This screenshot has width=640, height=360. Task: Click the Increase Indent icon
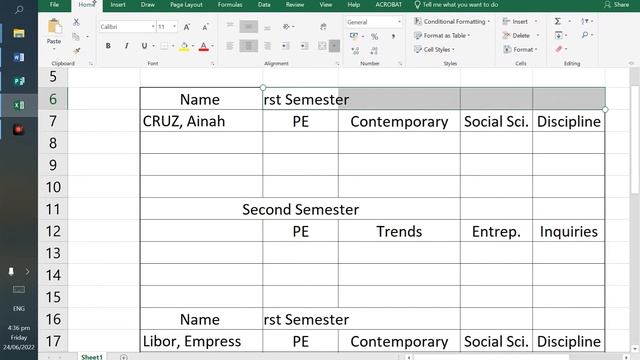coord(304,46)
